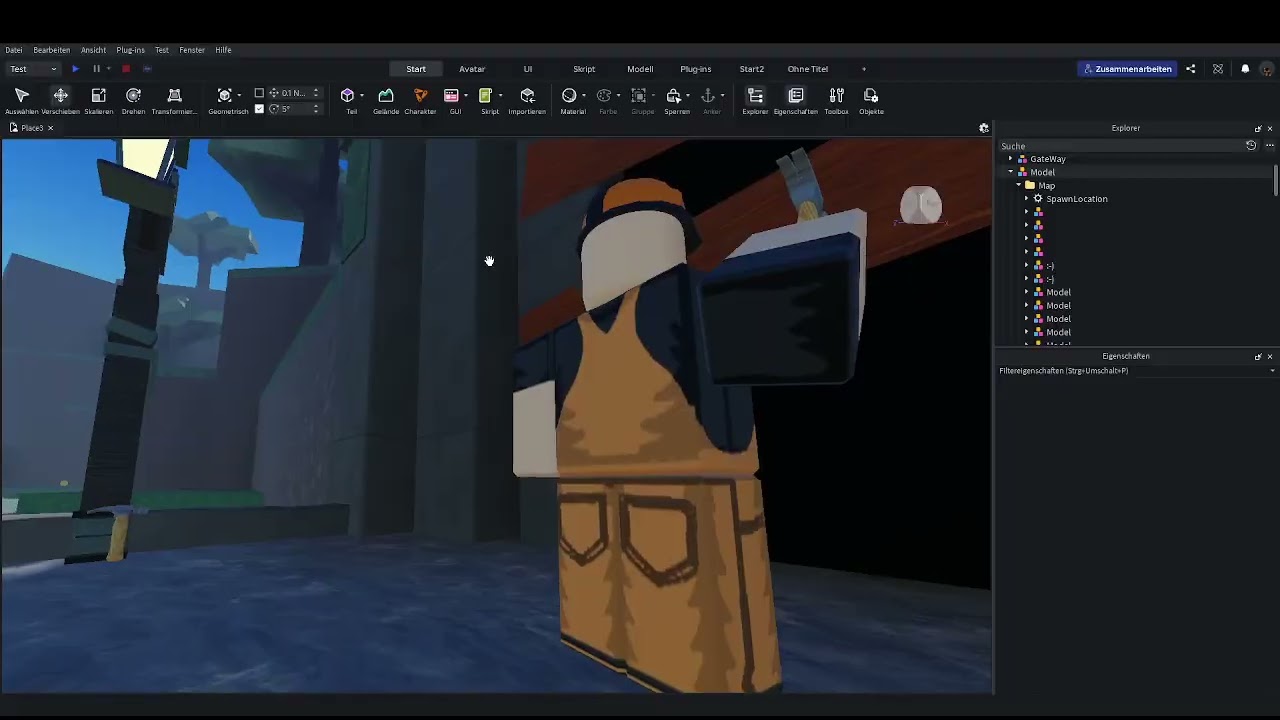
Task: Collapse the Map folder
Action: 1019,185
